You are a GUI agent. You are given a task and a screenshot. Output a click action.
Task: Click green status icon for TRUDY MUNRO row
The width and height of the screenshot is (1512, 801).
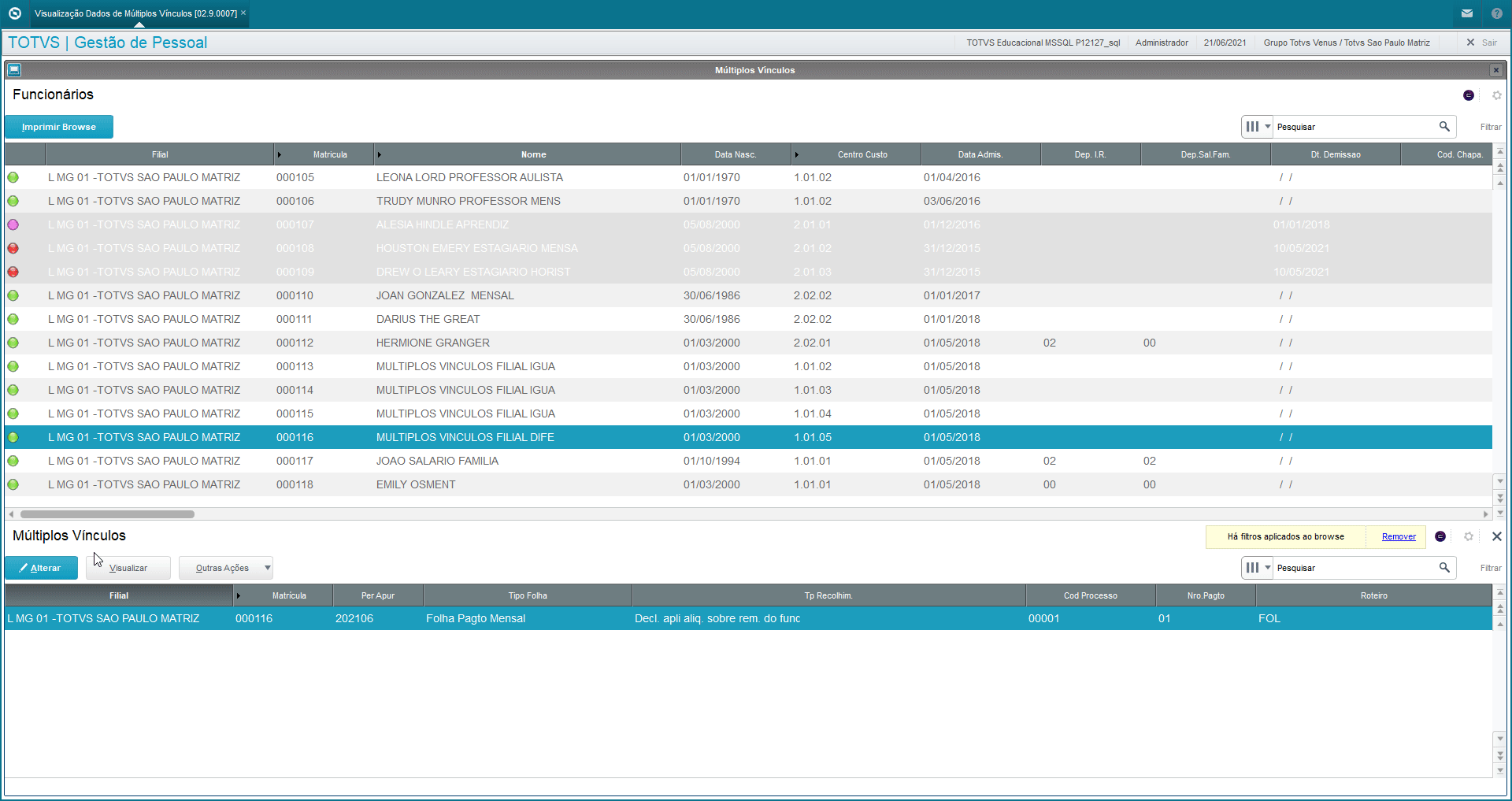pos(13,201)
